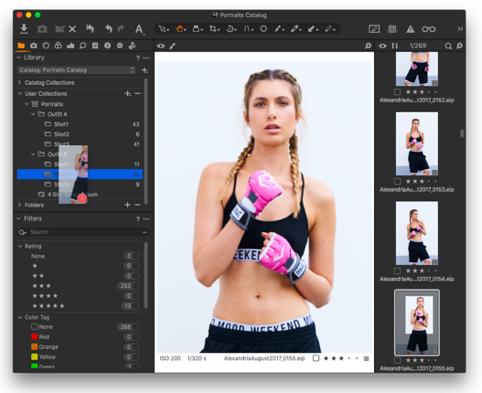Open the Text annotation A tool
Screen dimensions: 482x393
click(x=139, y=29)
